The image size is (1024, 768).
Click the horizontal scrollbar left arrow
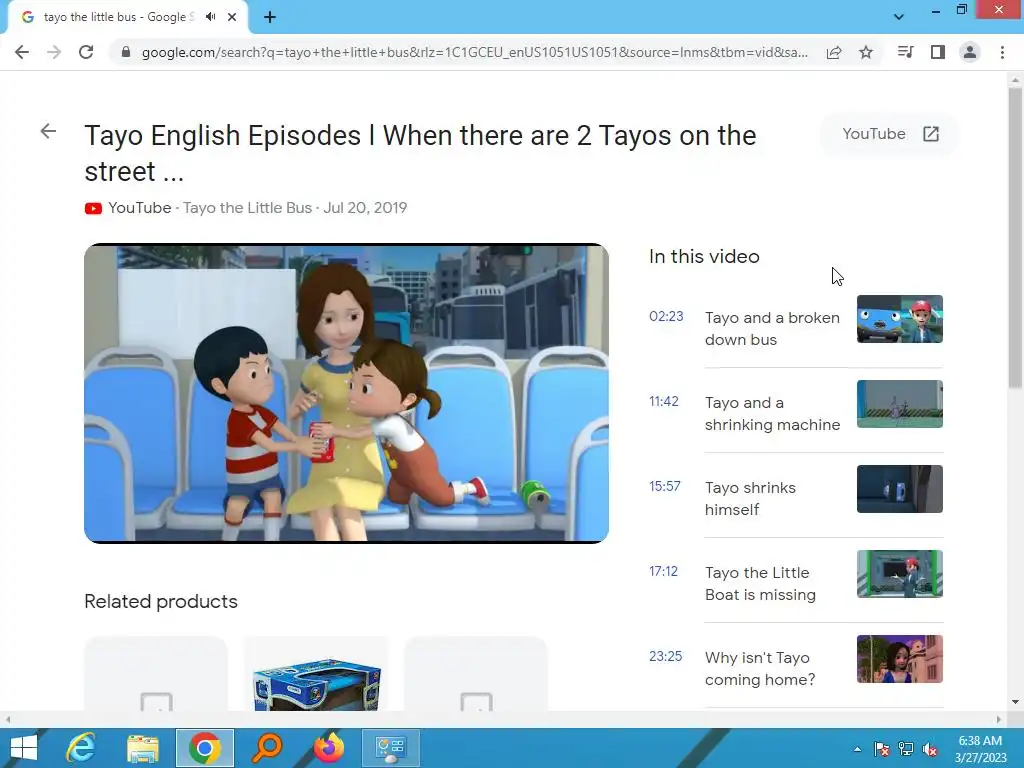pyautogui.click(x=8, y=719)
